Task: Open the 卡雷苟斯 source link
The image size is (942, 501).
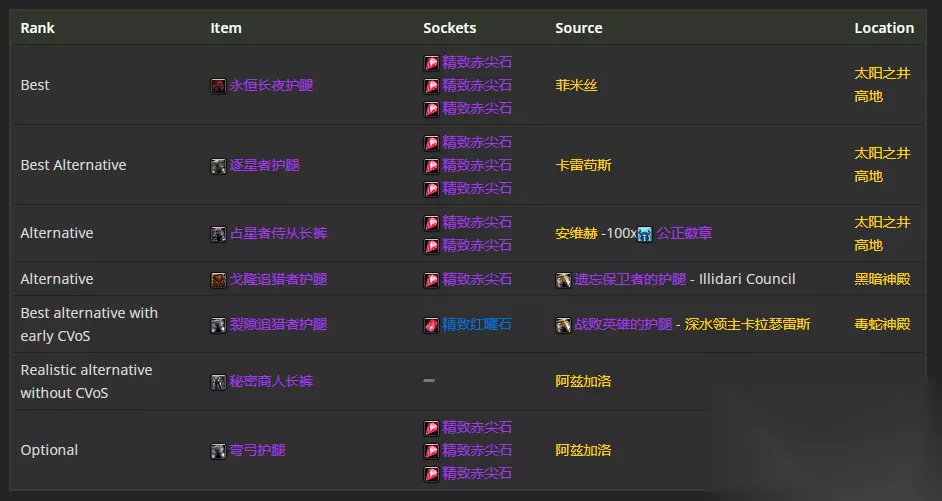Action: point(583,166)
